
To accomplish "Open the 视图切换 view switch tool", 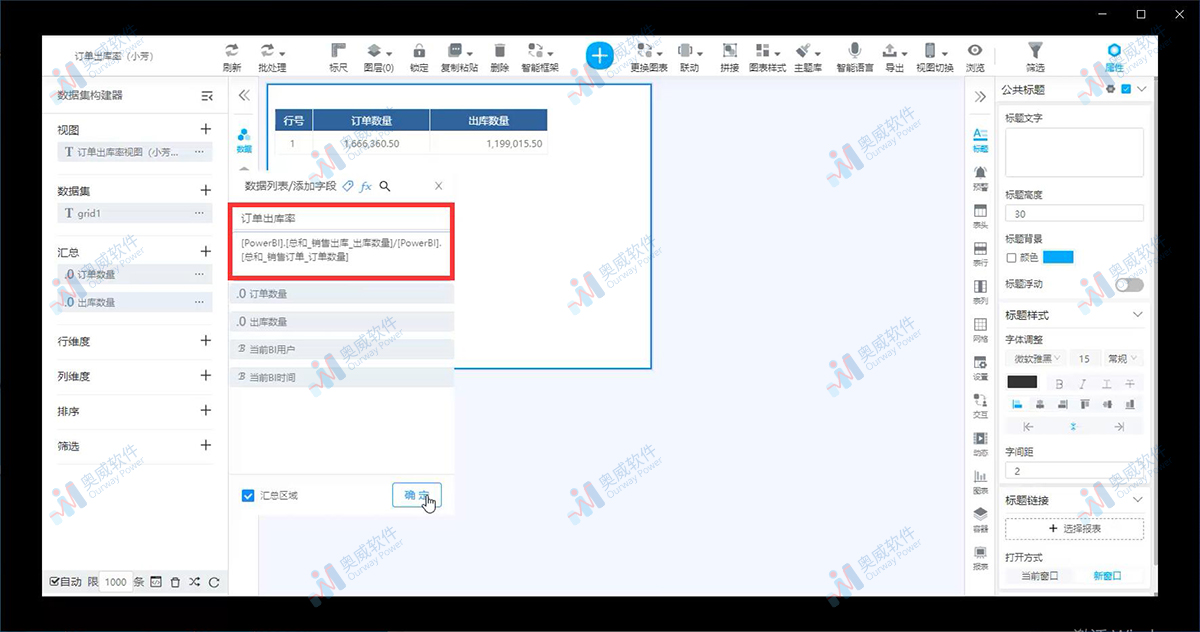I will point(934,56).
